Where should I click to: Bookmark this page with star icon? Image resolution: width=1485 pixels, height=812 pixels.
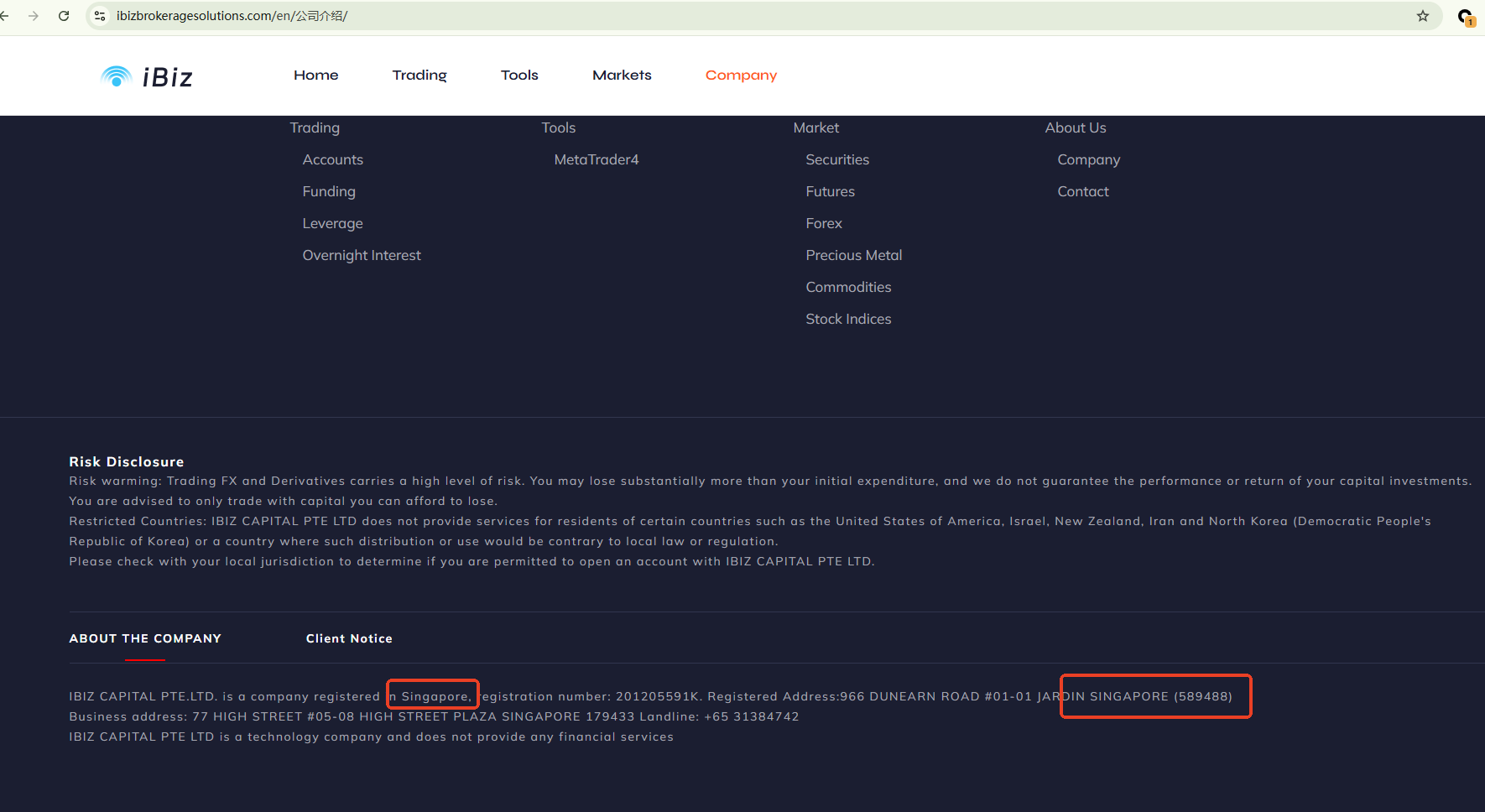[1423, 16]
